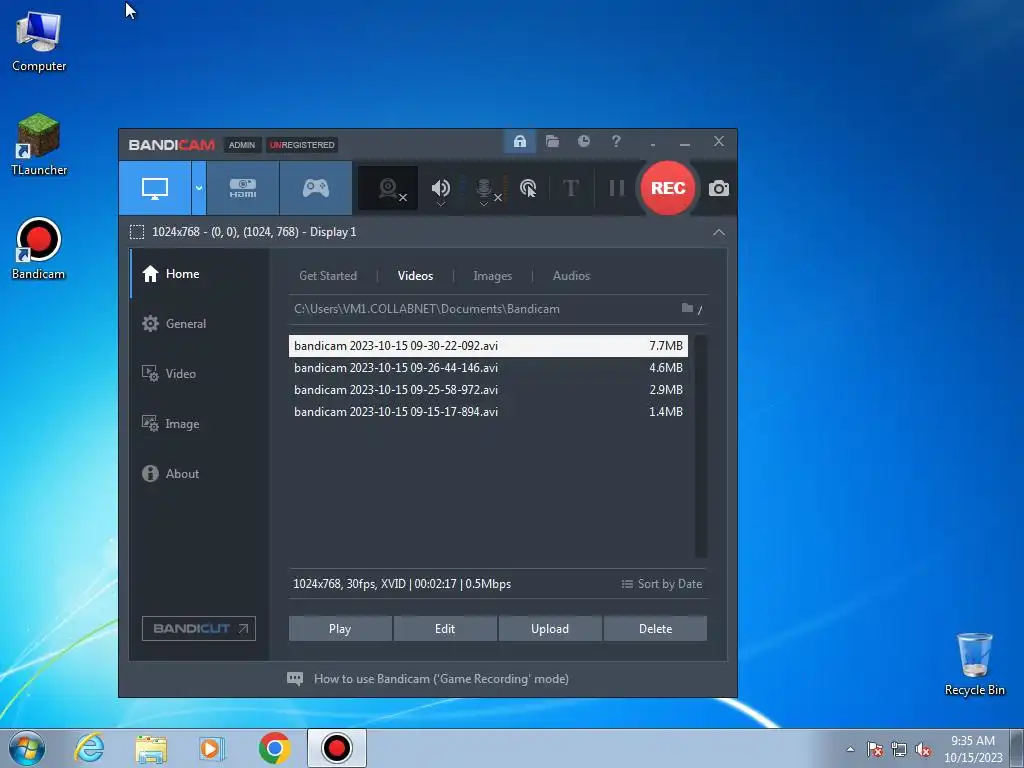Toggle webcam overlay icon

pos(389,188)
